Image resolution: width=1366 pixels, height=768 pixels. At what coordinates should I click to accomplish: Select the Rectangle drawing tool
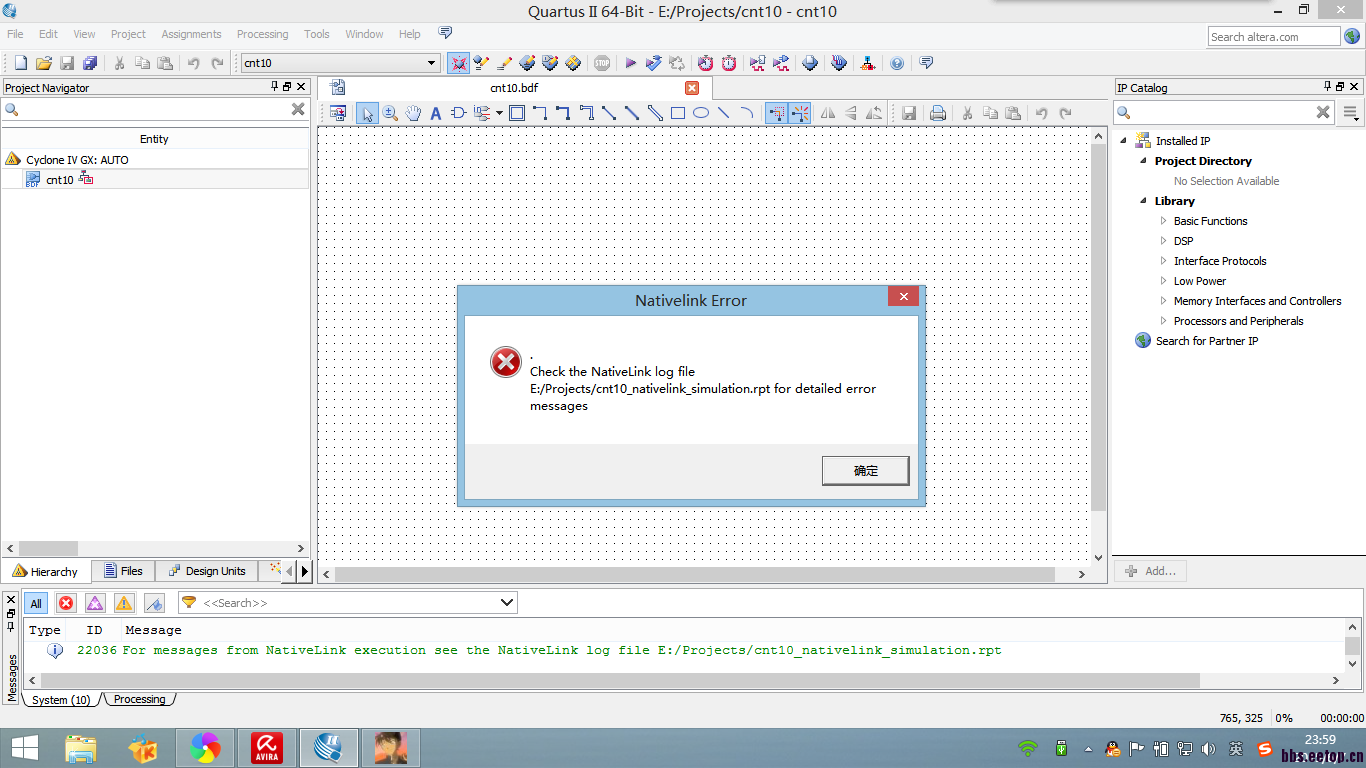[678, 113]
